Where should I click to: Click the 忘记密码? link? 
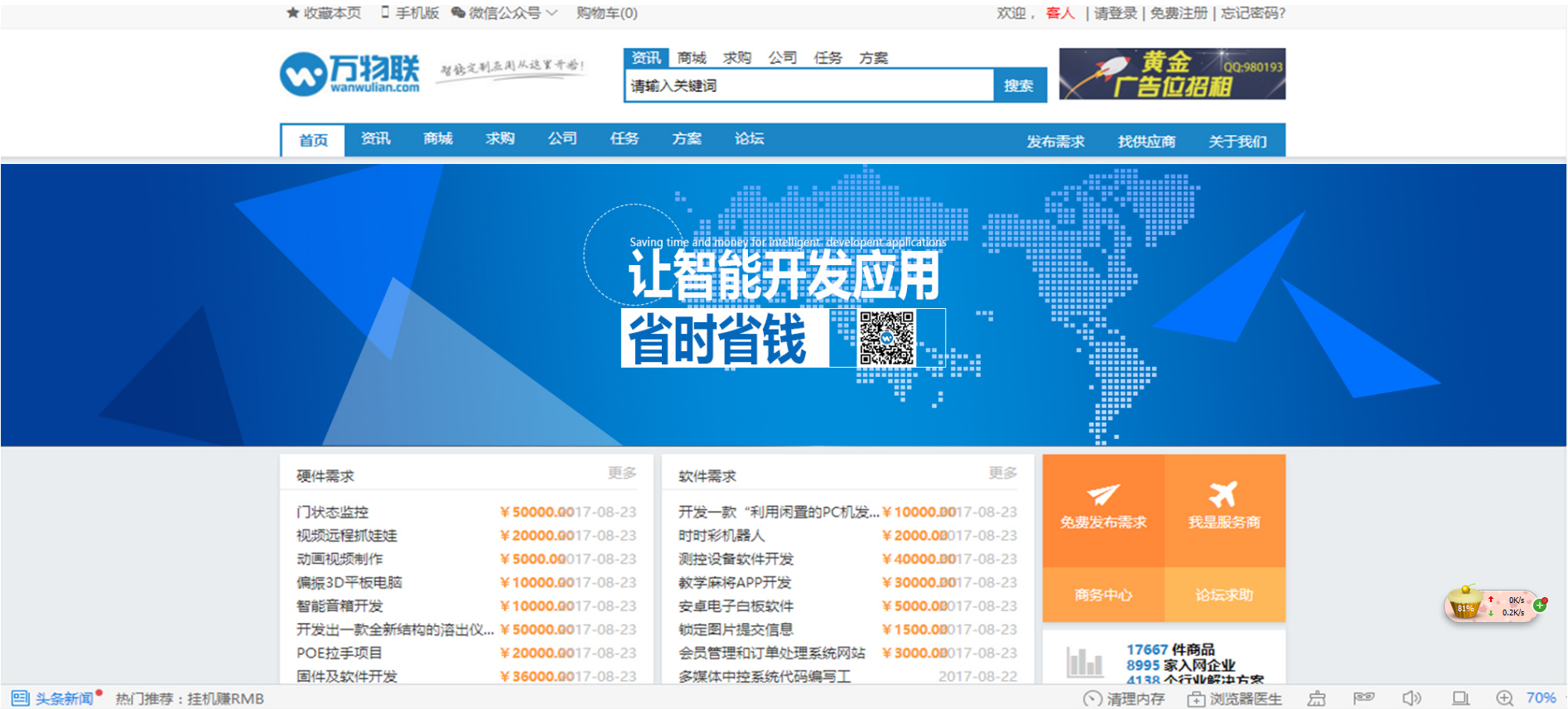click(x=1253, y=13)
